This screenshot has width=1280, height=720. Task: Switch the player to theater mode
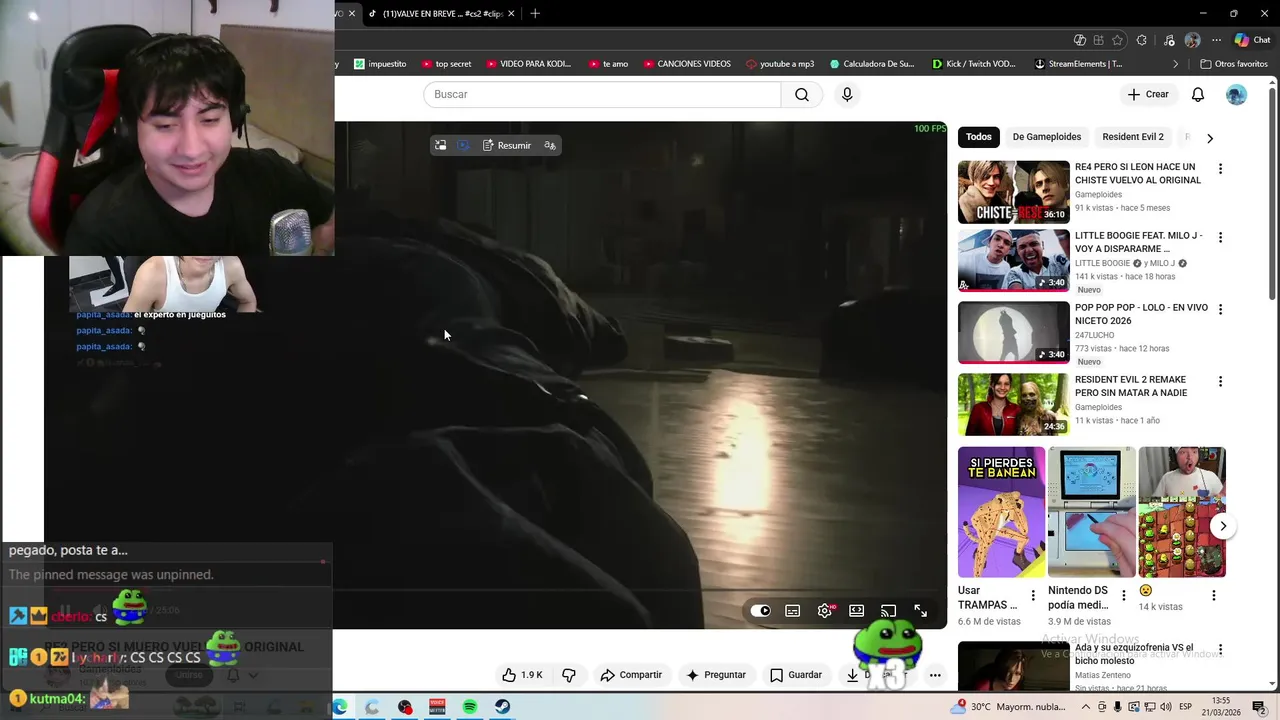[857, 611]
